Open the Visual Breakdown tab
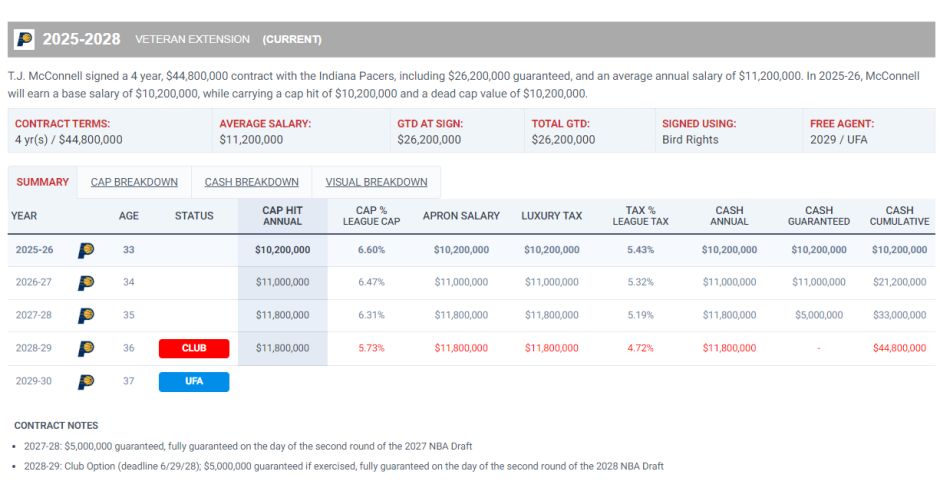This screenshot has height=491, width=940. pos(376,182)
